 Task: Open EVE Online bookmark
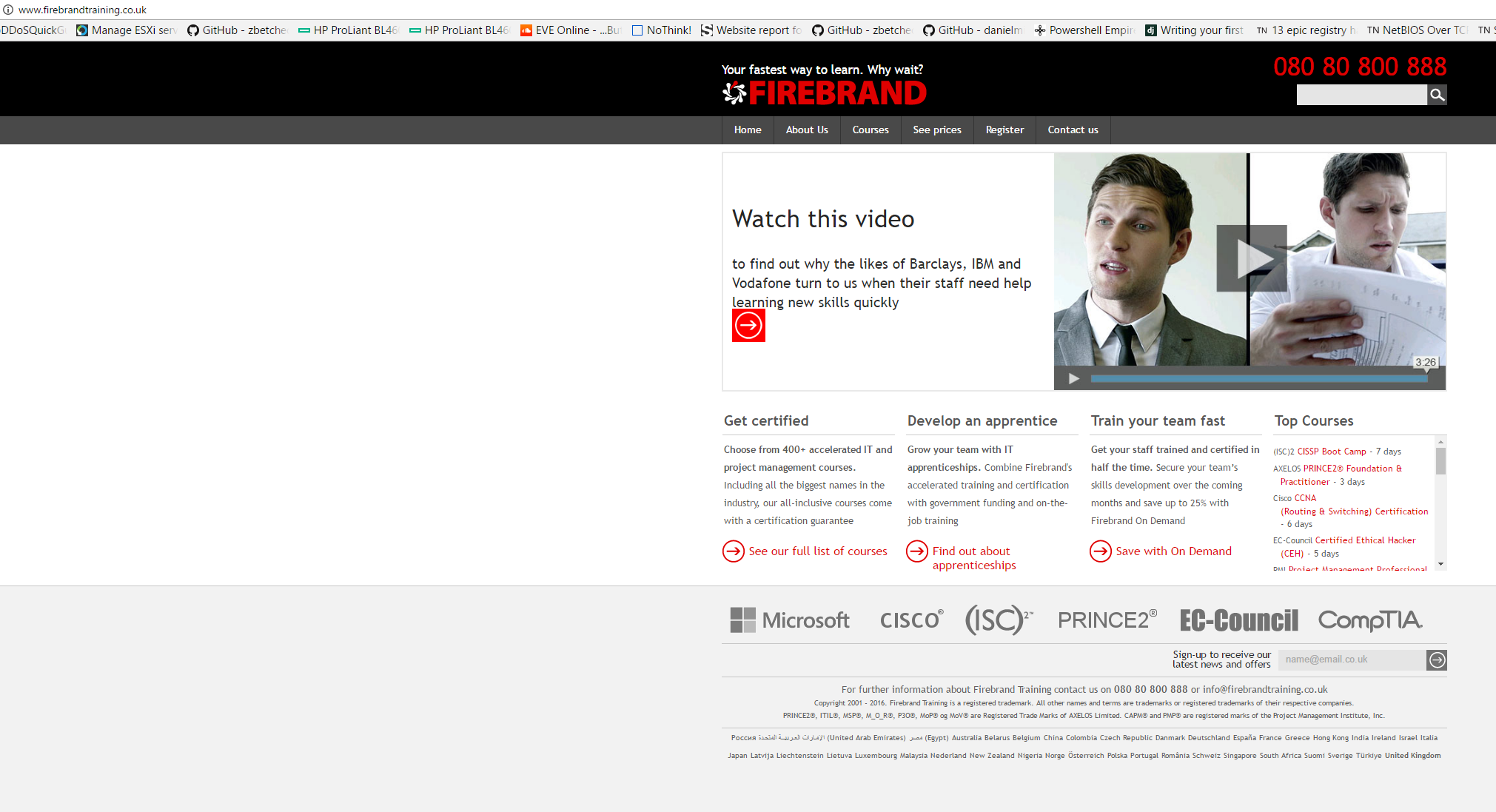pyautogui.click(x=570, y=30)
